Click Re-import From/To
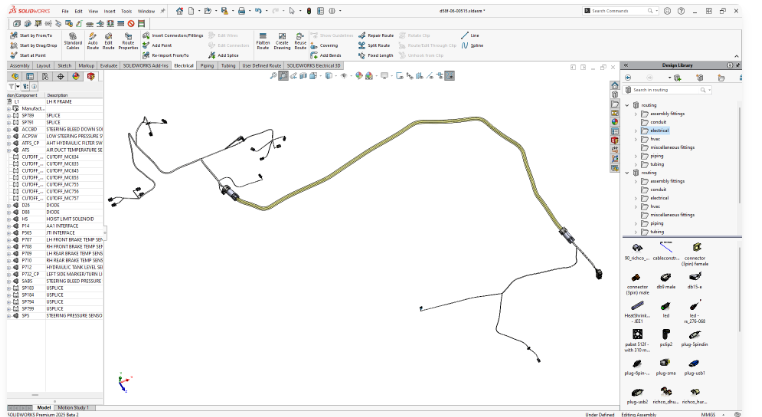 [166, 55]
